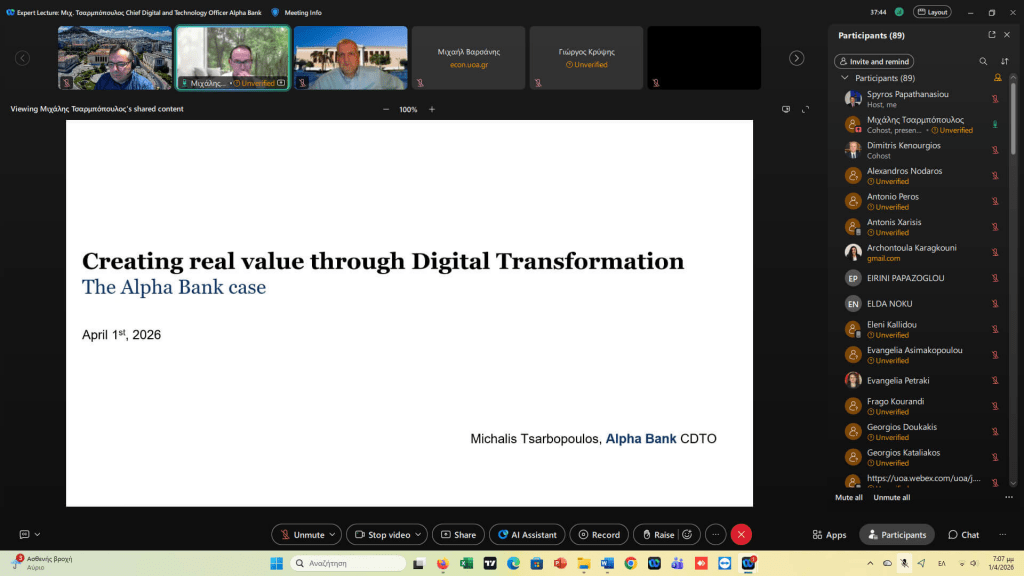Click Mute all
The height and width of the screenshot is (576, 1024).
click(x=848, y=497)
